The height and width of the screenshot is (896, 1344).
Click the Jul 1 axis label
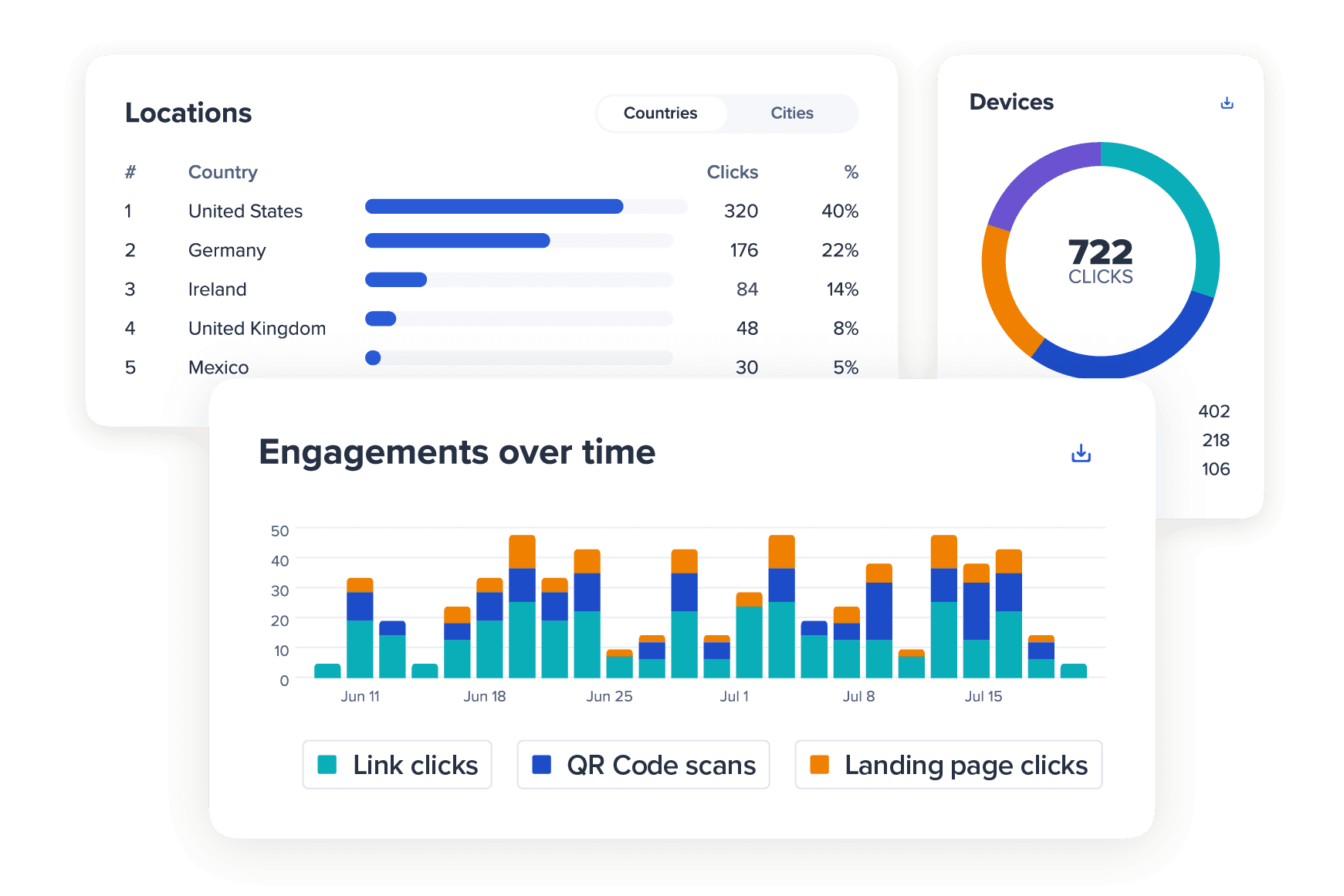(734, 696)
